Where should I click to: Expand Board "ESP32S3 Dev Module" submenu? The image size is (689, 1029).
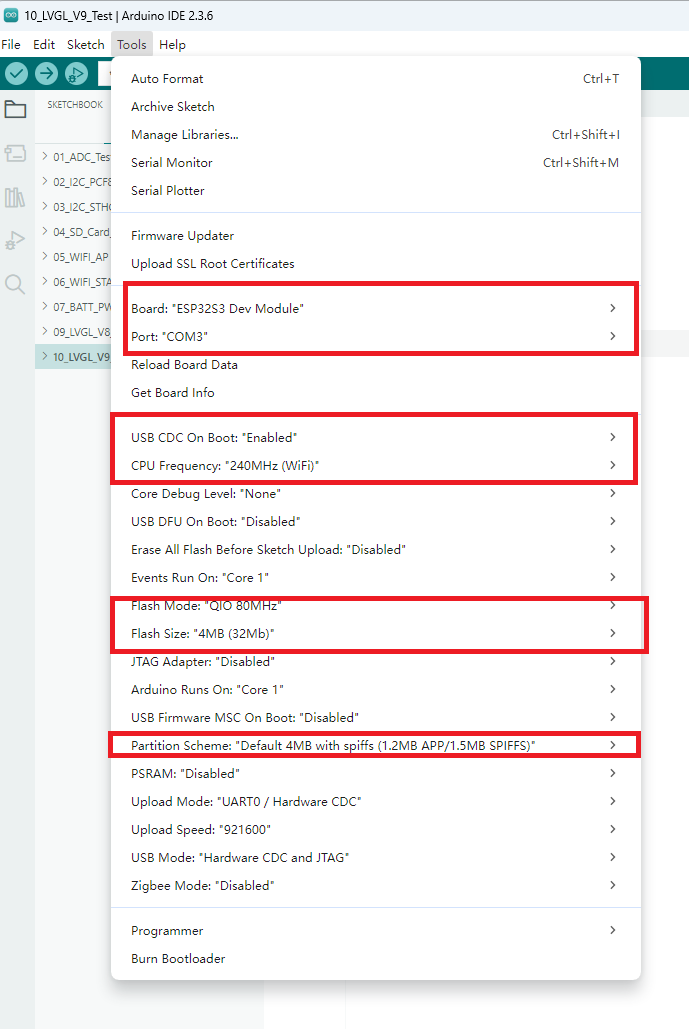[x=375, y=308]
